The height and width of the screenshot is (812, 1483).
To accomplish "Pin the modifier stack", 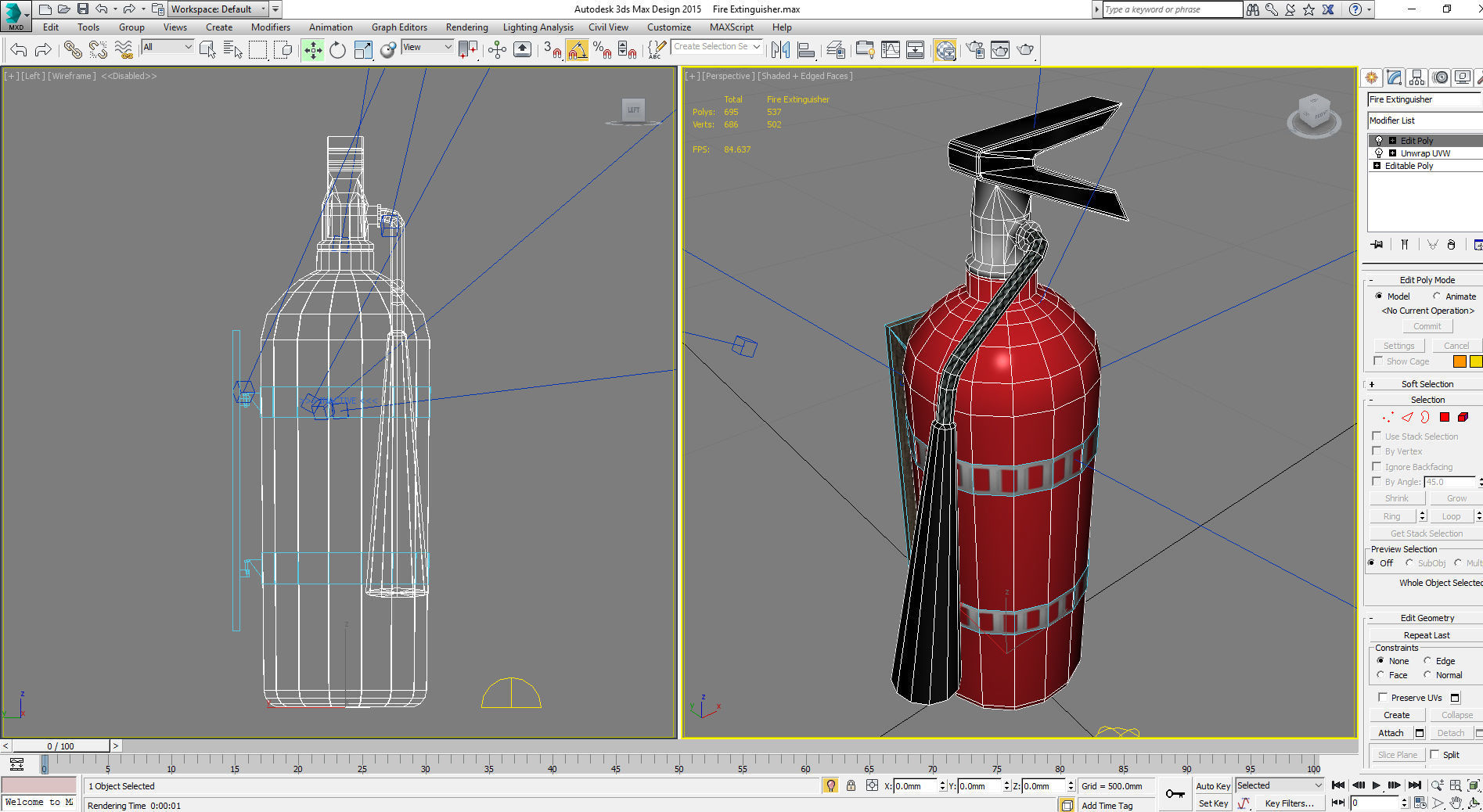I will pyautogui.click(x=1377, y=244).
